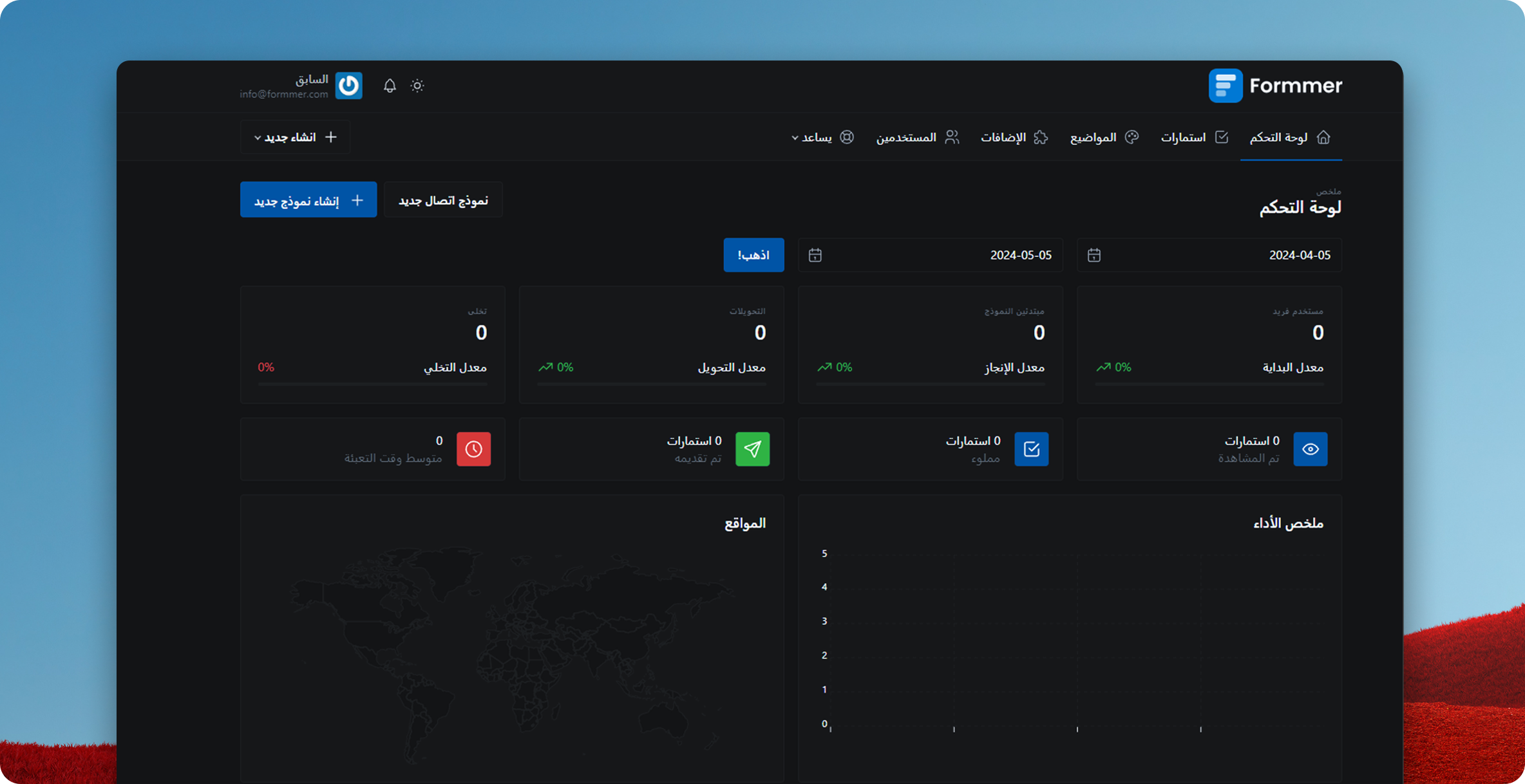Open calendar picker for 2024-04-05 date
The height and width of the screenshot is (784, 1525).
coord(1094,256)
